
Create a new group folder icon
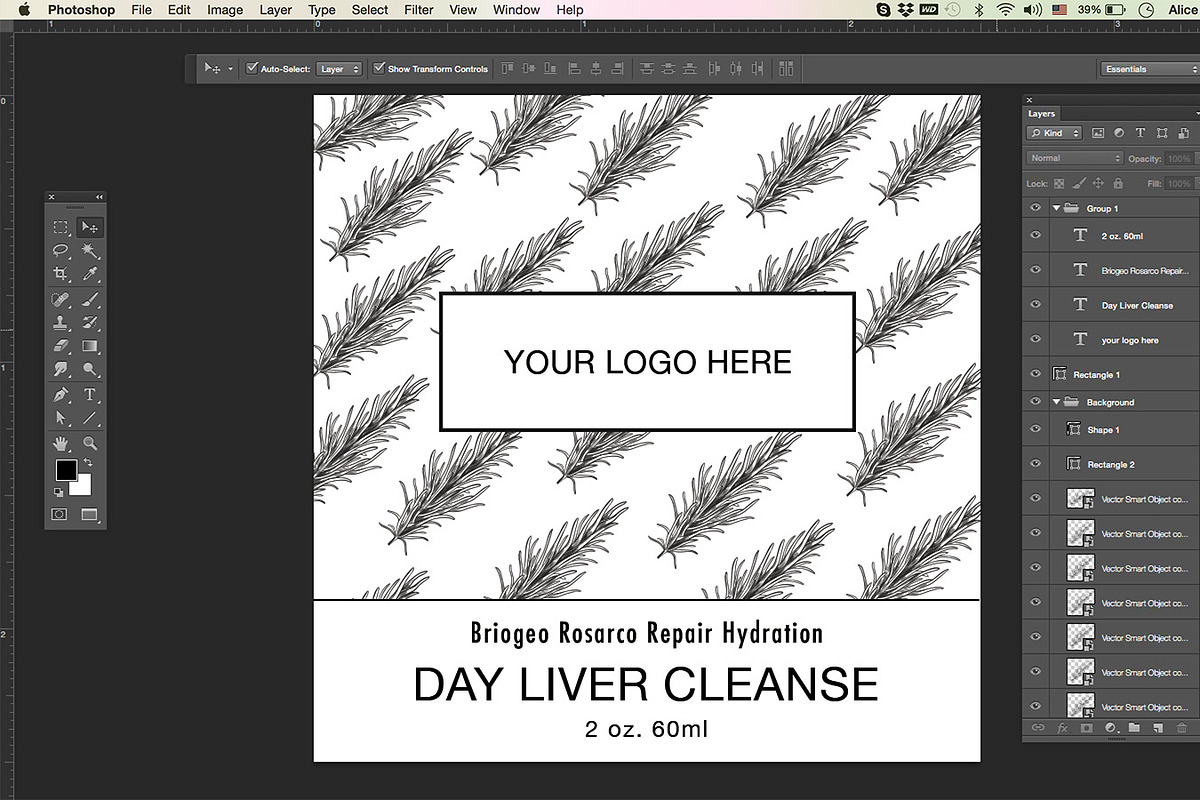tap(1134, 728)
